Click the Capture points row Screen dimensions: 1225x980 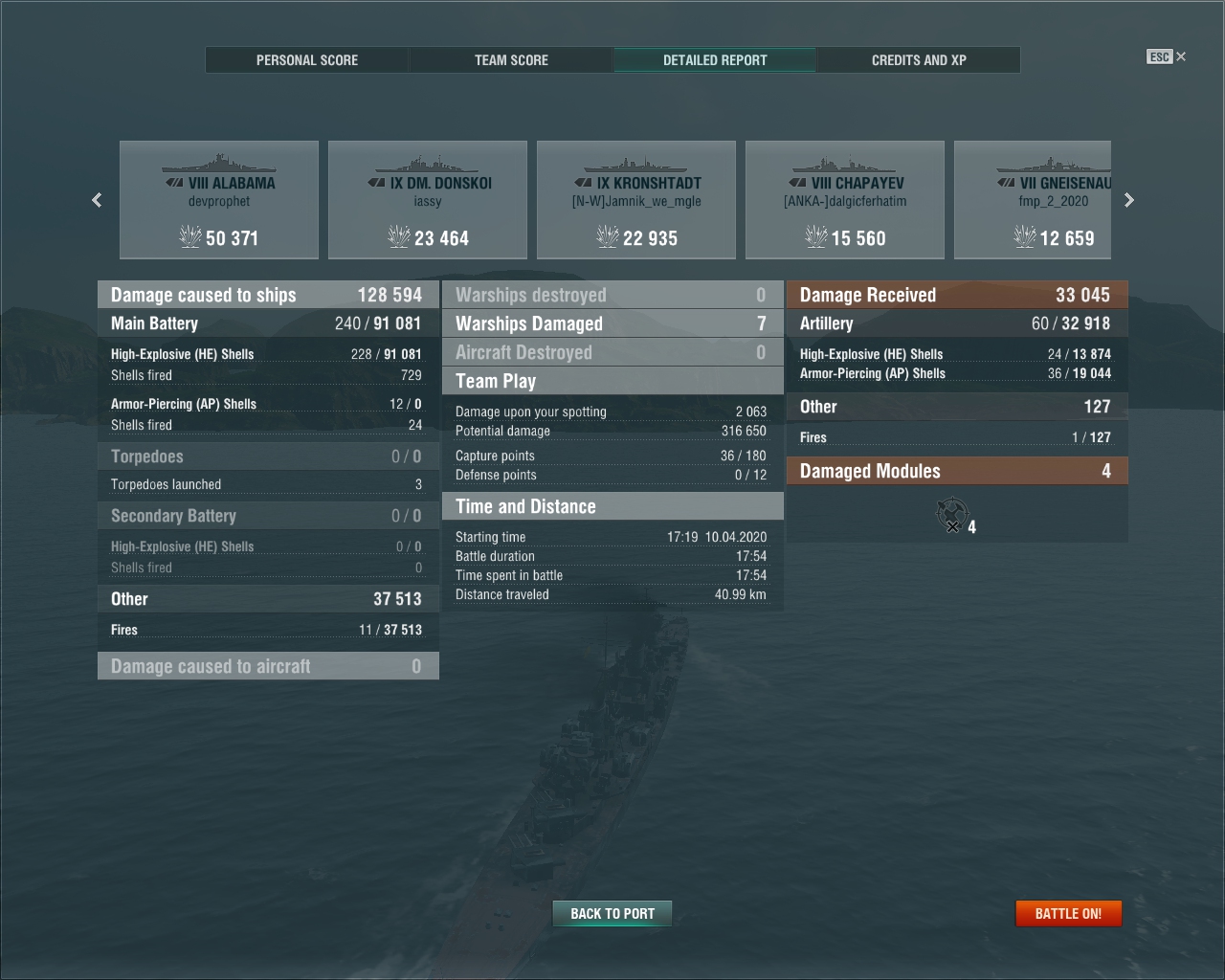[x=612, y=456]
